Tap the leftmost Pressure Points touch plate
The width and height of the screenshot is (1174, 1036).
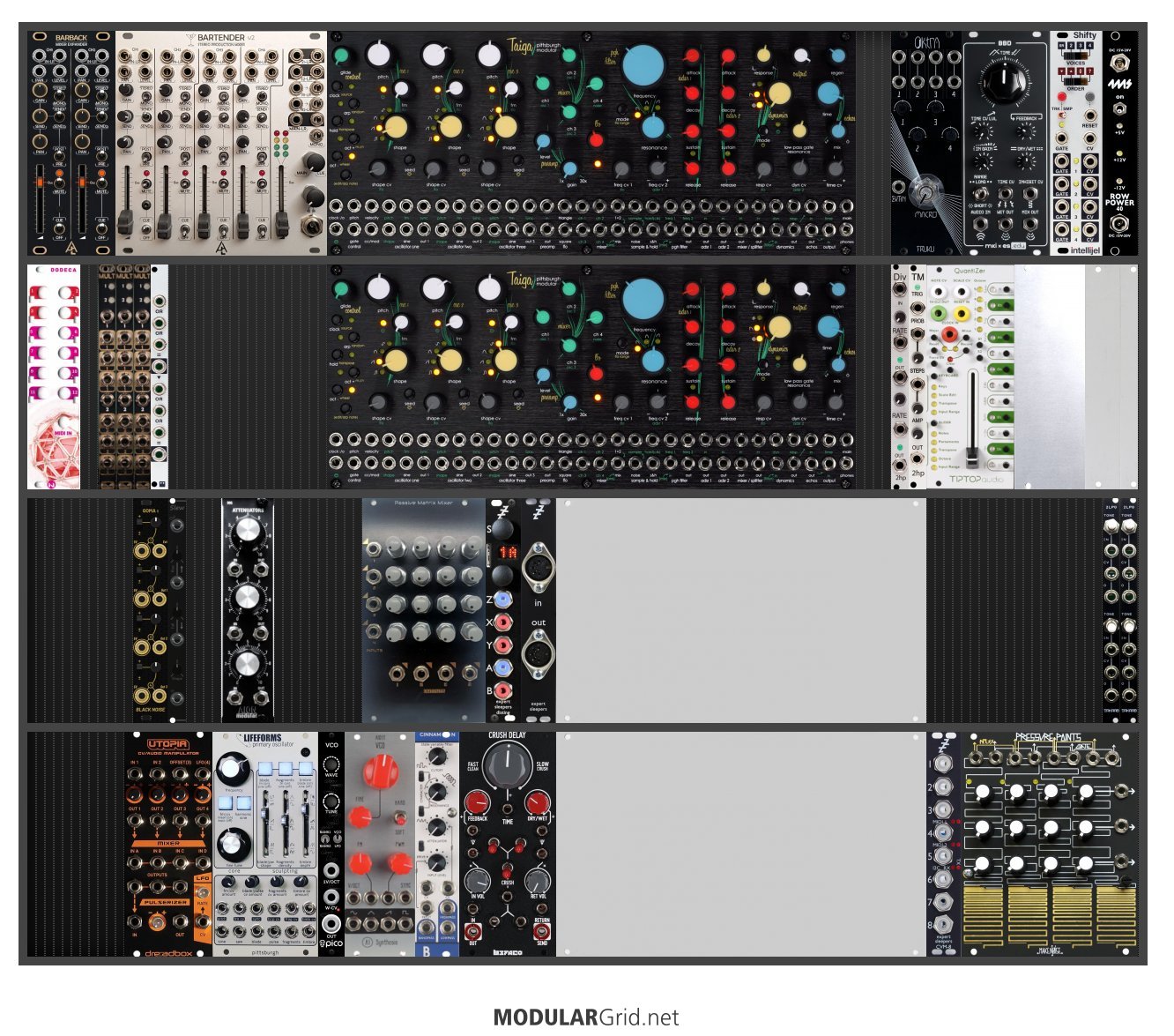coord(983,916)
